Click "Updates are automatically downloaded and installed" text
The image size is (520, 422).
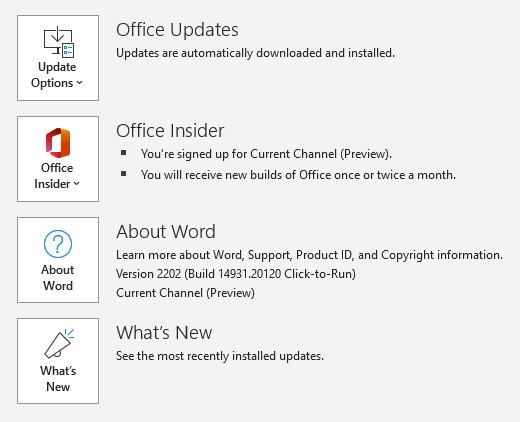255,53
